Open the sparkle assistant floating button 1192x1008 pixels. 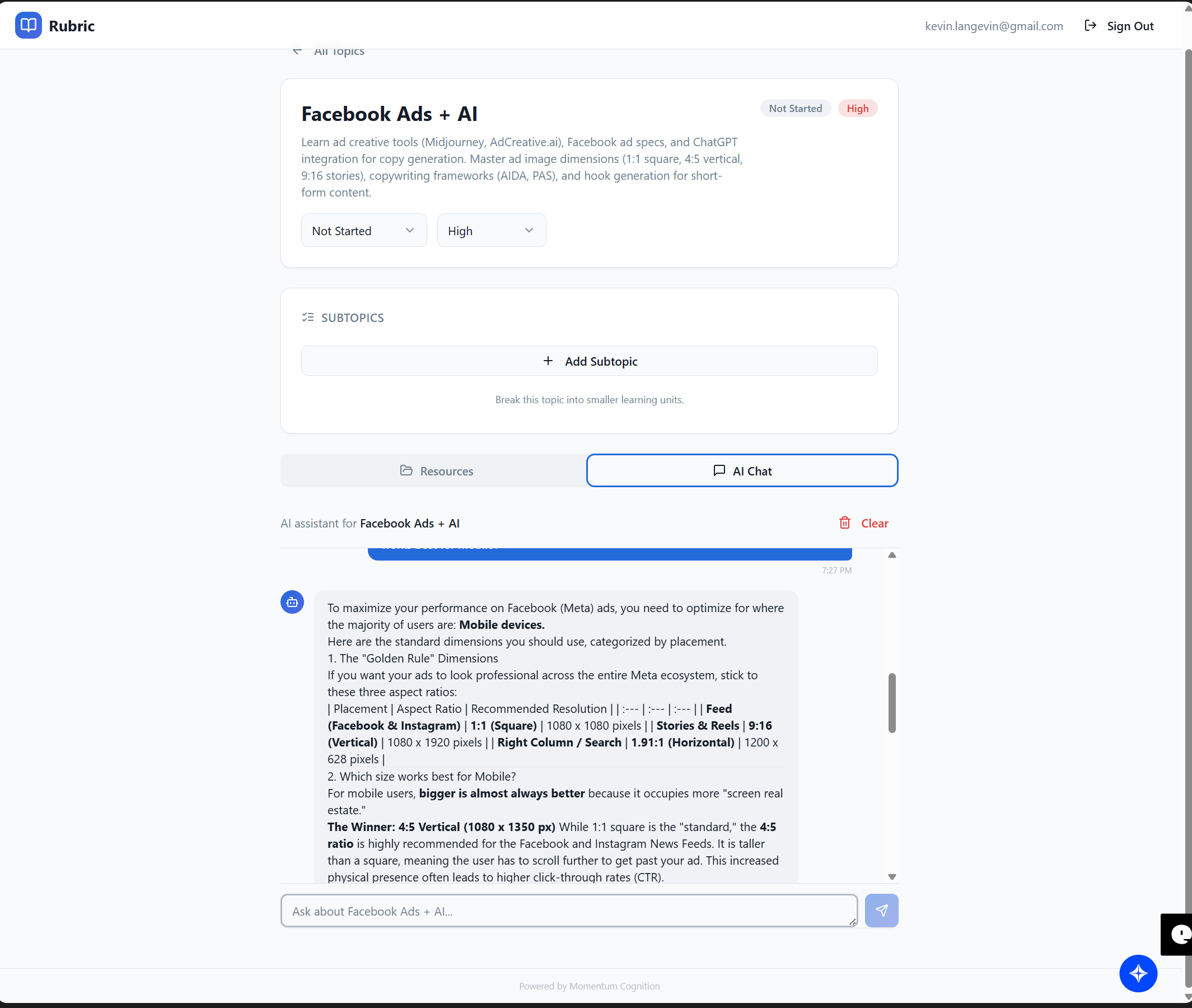click(x=1138, y=973)
